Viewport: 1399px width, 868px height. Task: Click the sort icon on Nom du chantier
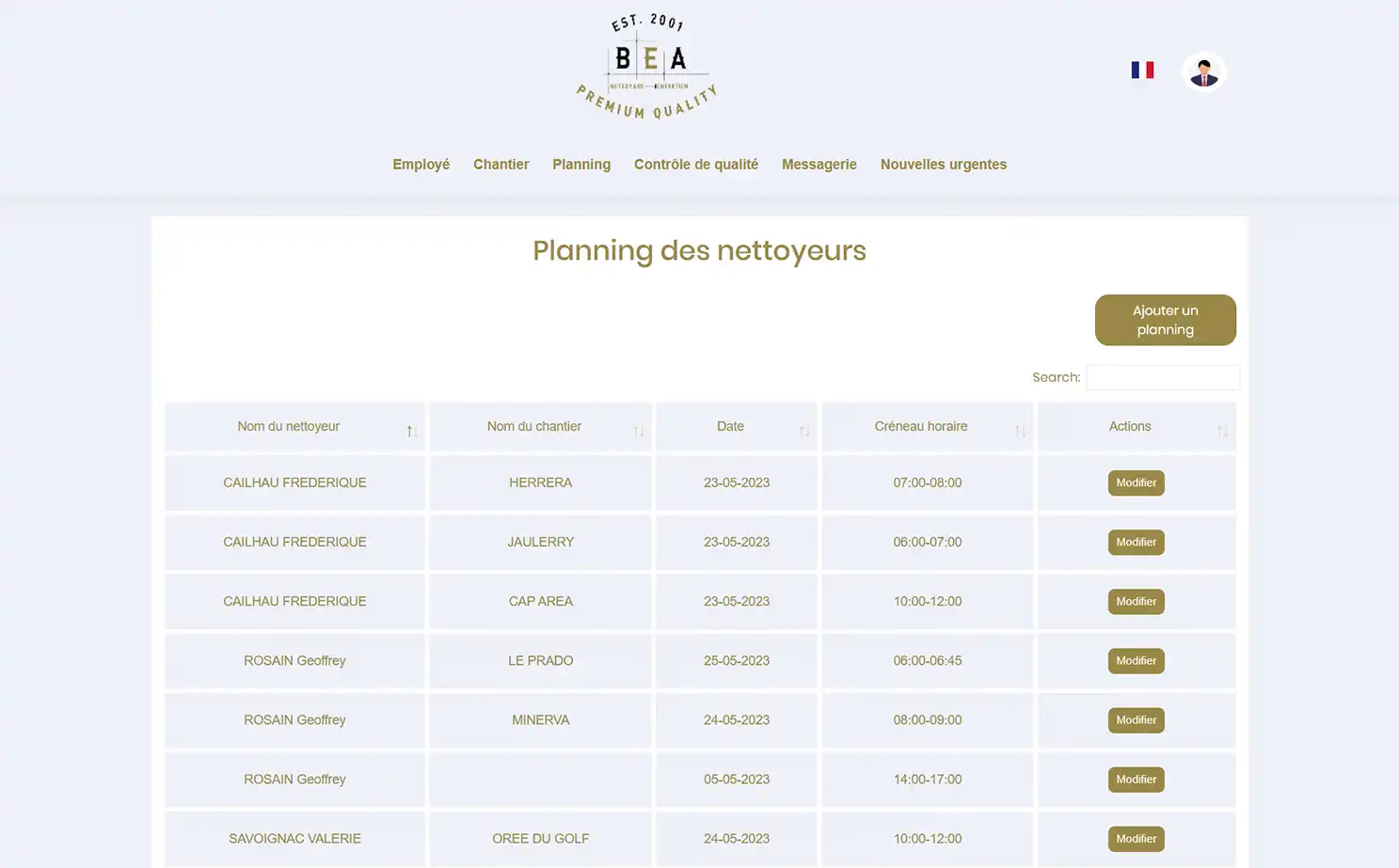click(639, 431)
